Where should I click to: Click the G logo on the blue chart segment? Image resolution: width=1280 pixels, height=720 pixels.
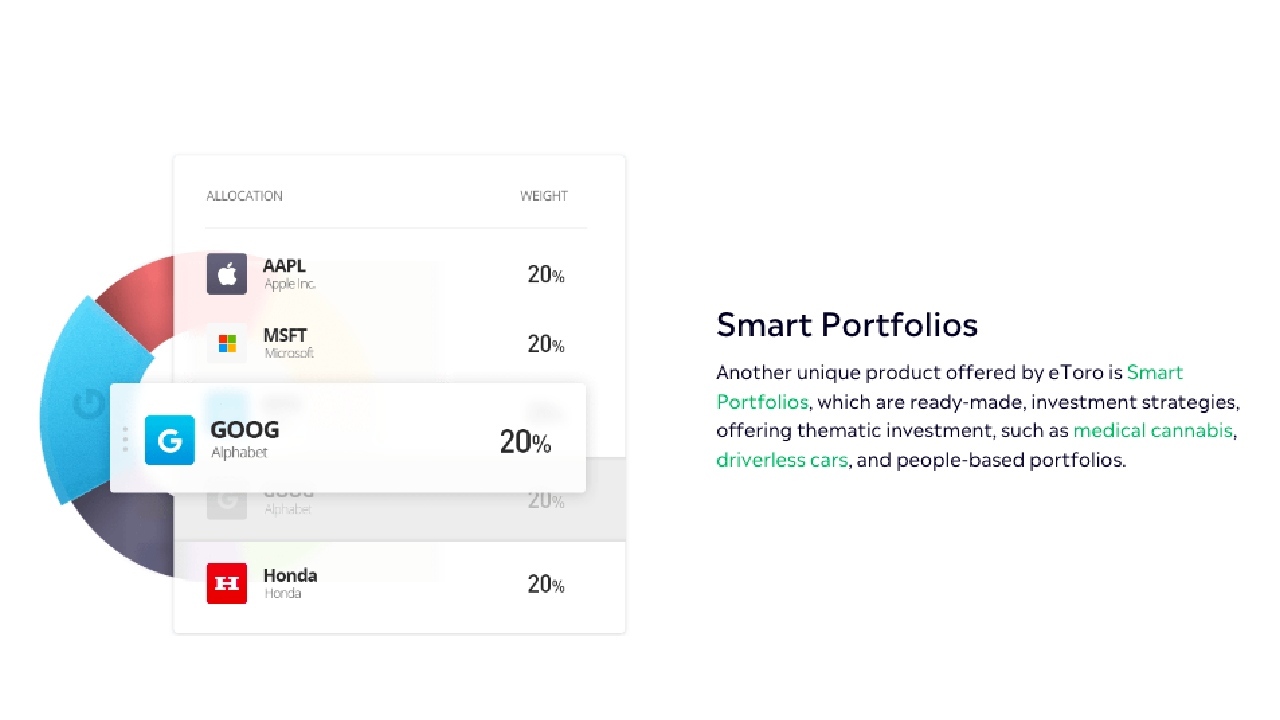pos(90,405)
